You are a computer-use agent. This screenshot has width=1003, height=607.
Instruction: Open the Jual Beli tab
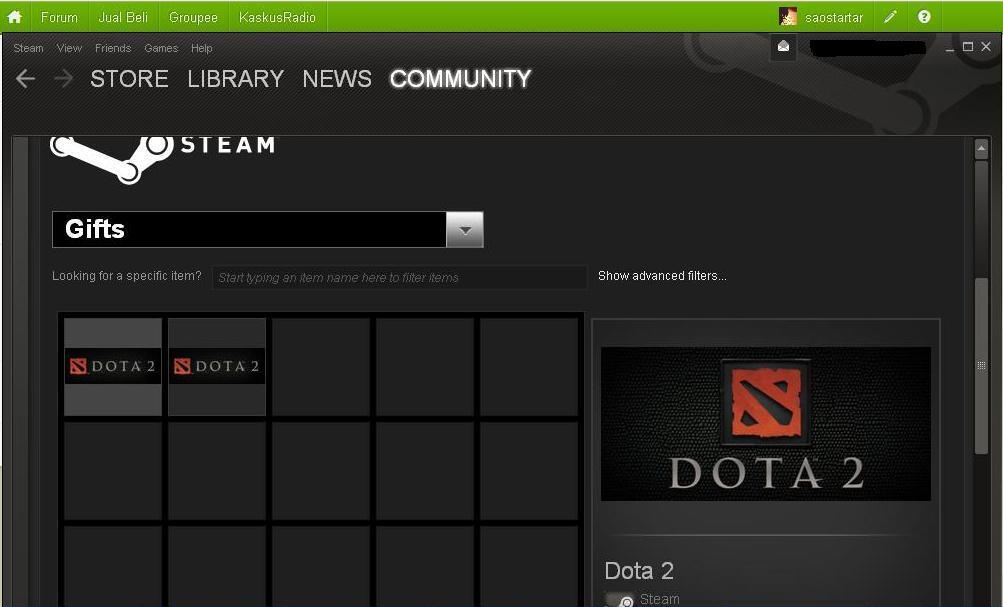pos(123,17)
